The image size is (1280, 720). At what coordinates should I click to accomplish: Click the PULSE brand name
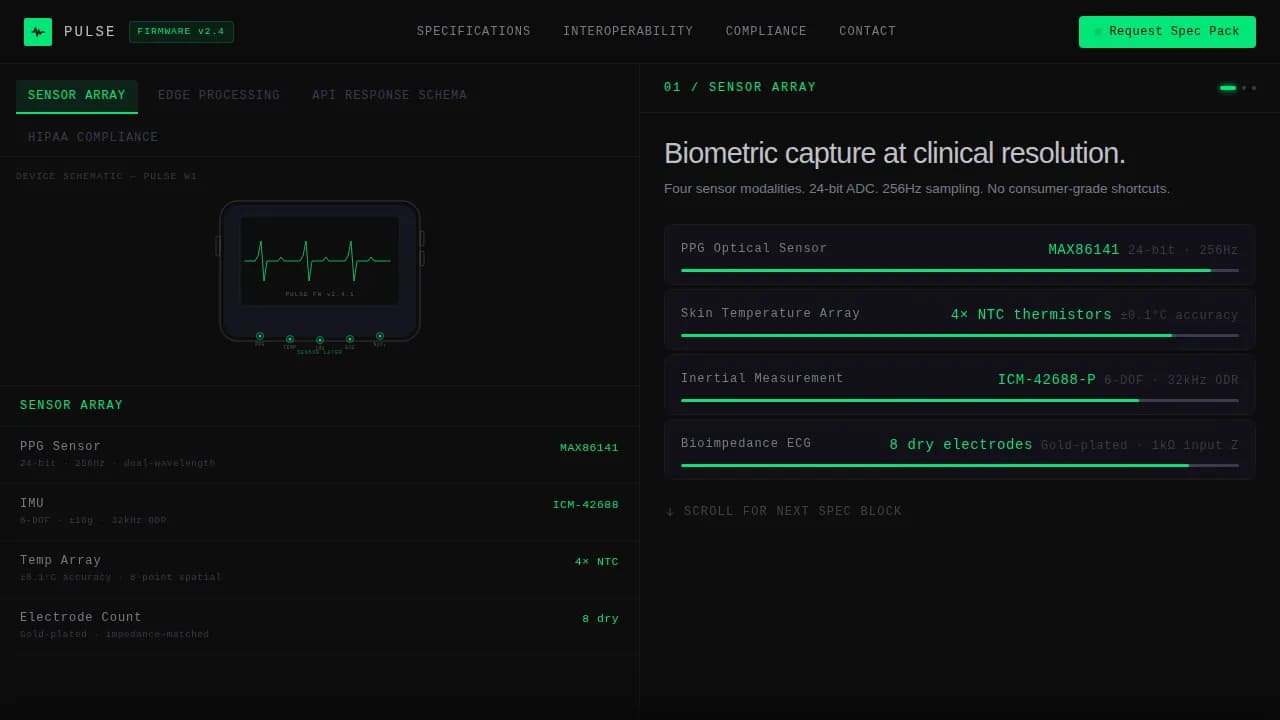click(x=90, y=32)
